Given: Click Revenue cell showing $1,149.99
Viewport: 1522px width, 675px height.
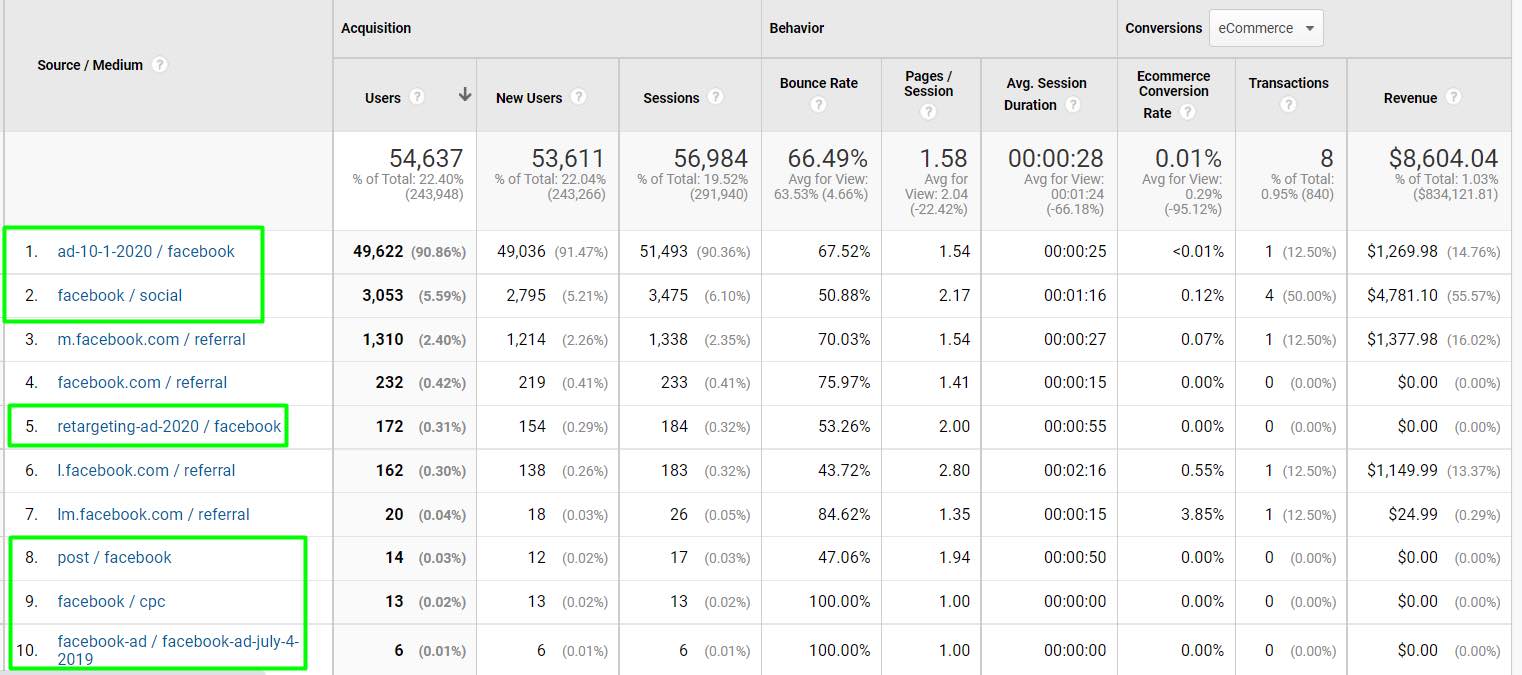Looking at the screenshot, I should tap(1403, 470).
